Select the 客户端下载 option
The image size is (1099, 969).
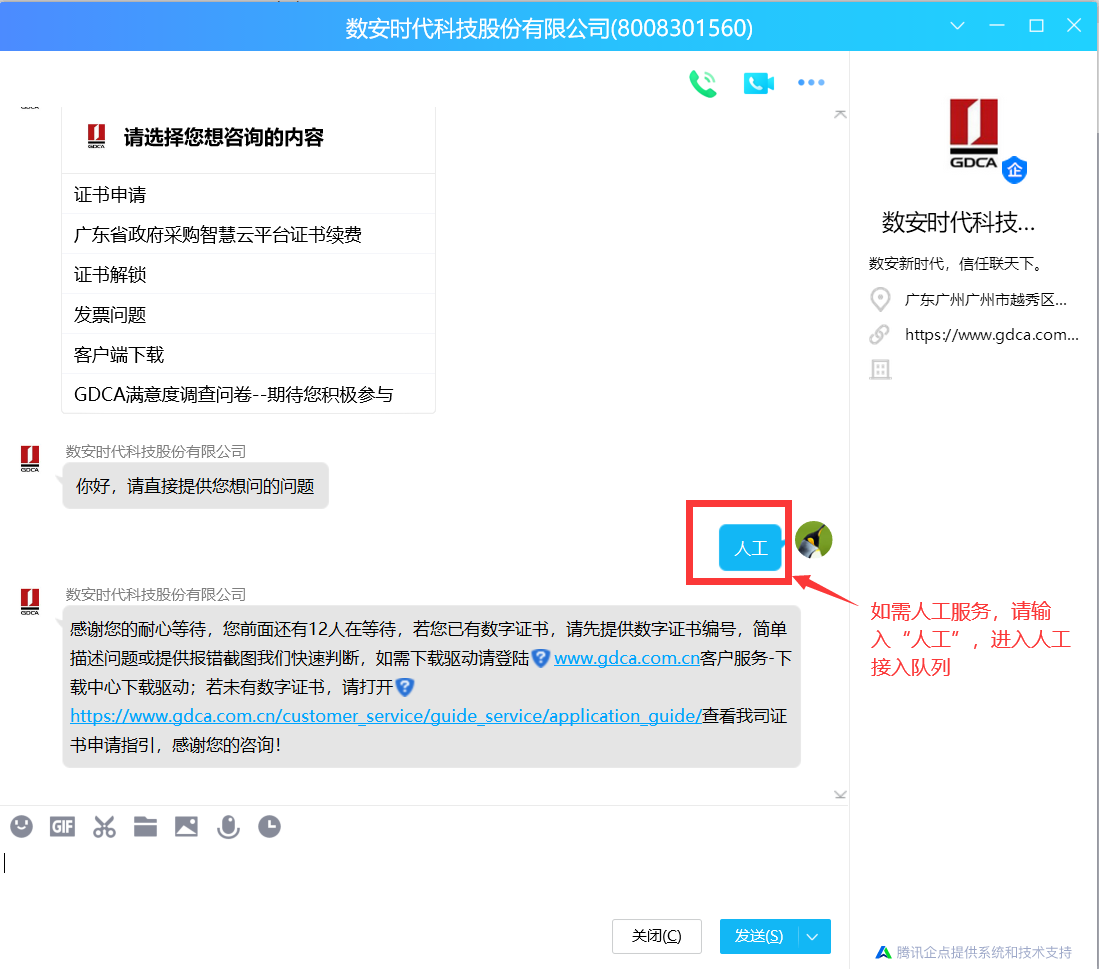tap(249, 355)
